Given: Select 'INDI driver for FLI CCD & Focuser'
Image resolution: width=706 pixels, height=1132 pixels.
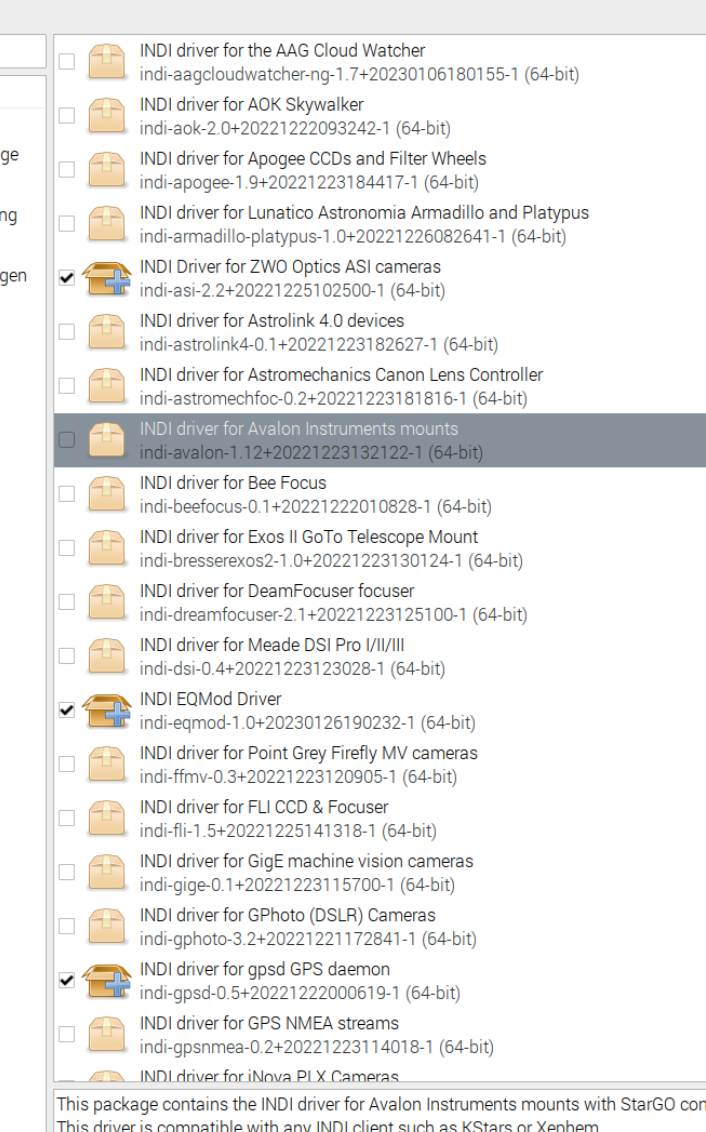Looking at the screenshot, I should point(263,807).
